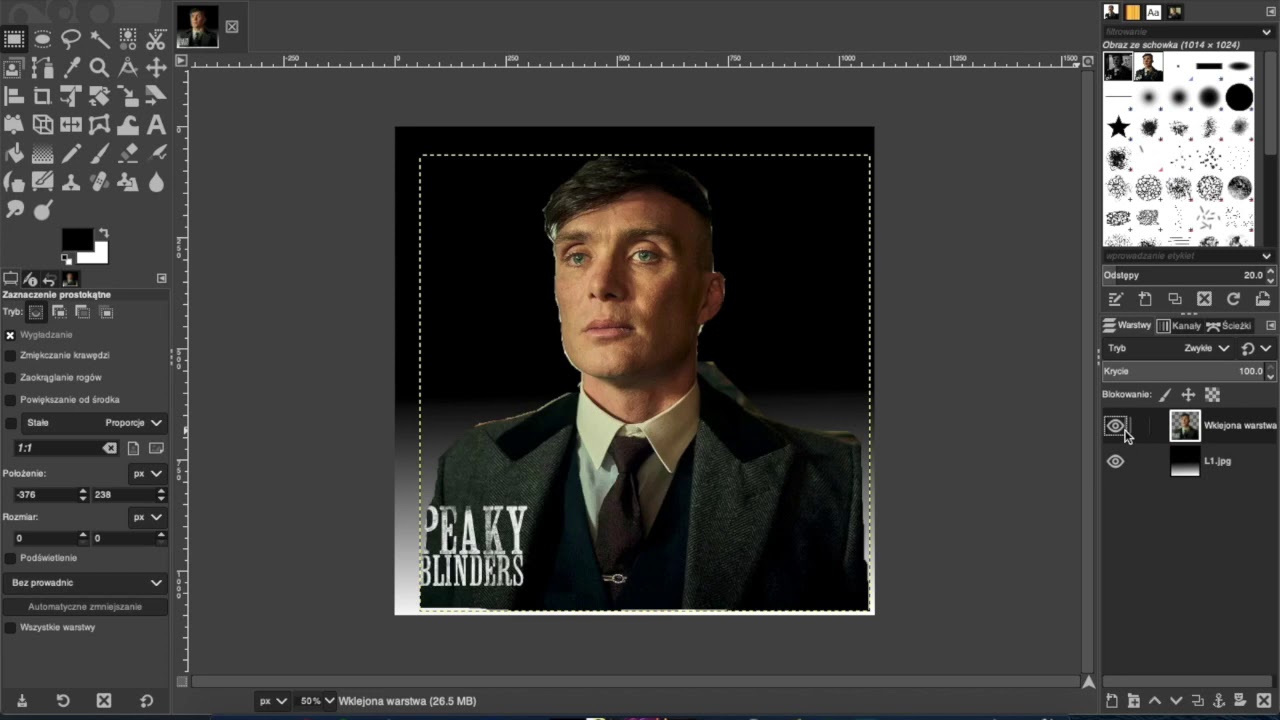The width and height of the screenshot is (1280, 720).
Task: Open the Proporcje dropdown
Action: tap(134, 423)
